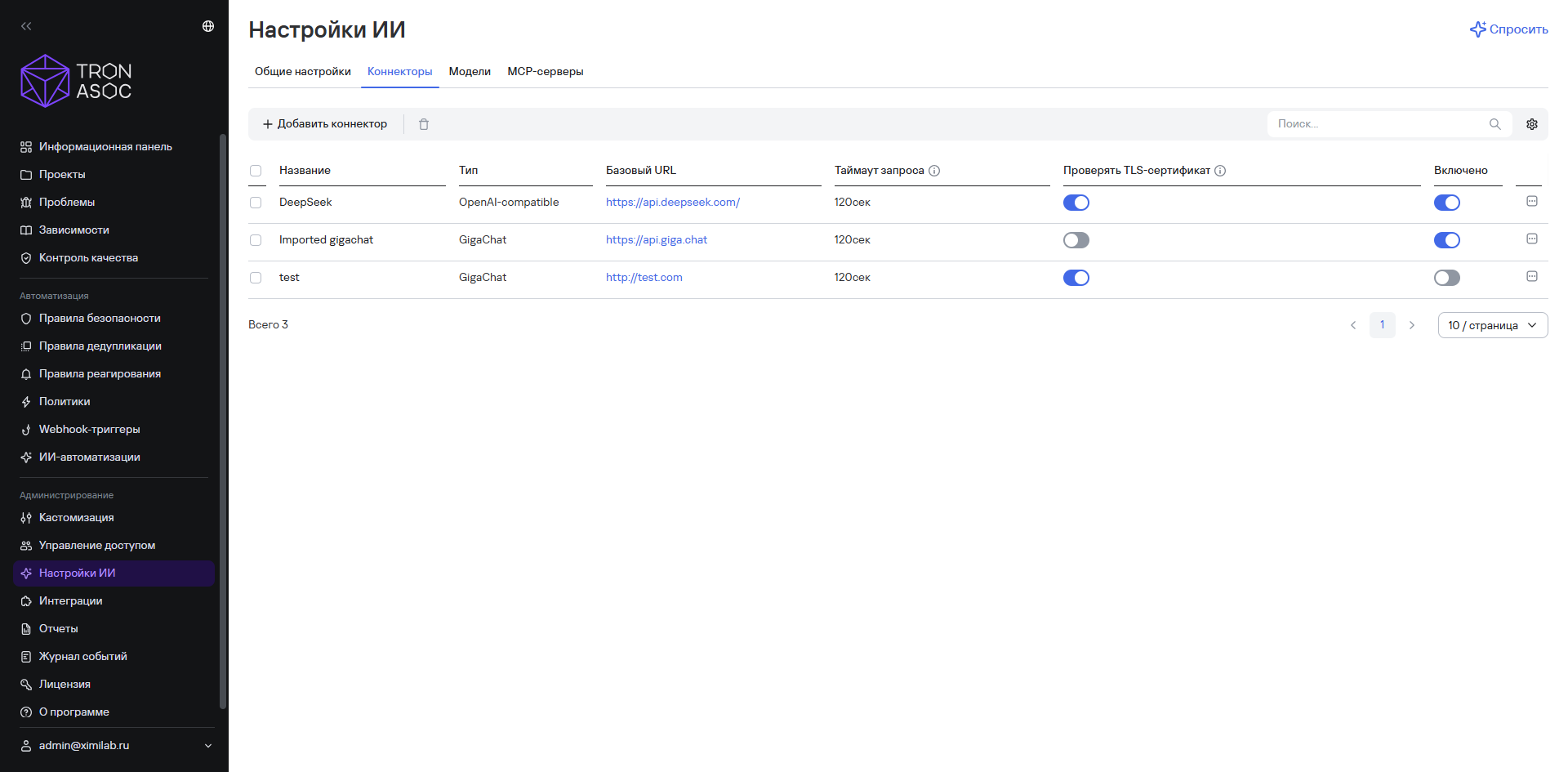Go to next page arrow
1568x772 pixels.
pyautogui.click(x=1412, y=325)
